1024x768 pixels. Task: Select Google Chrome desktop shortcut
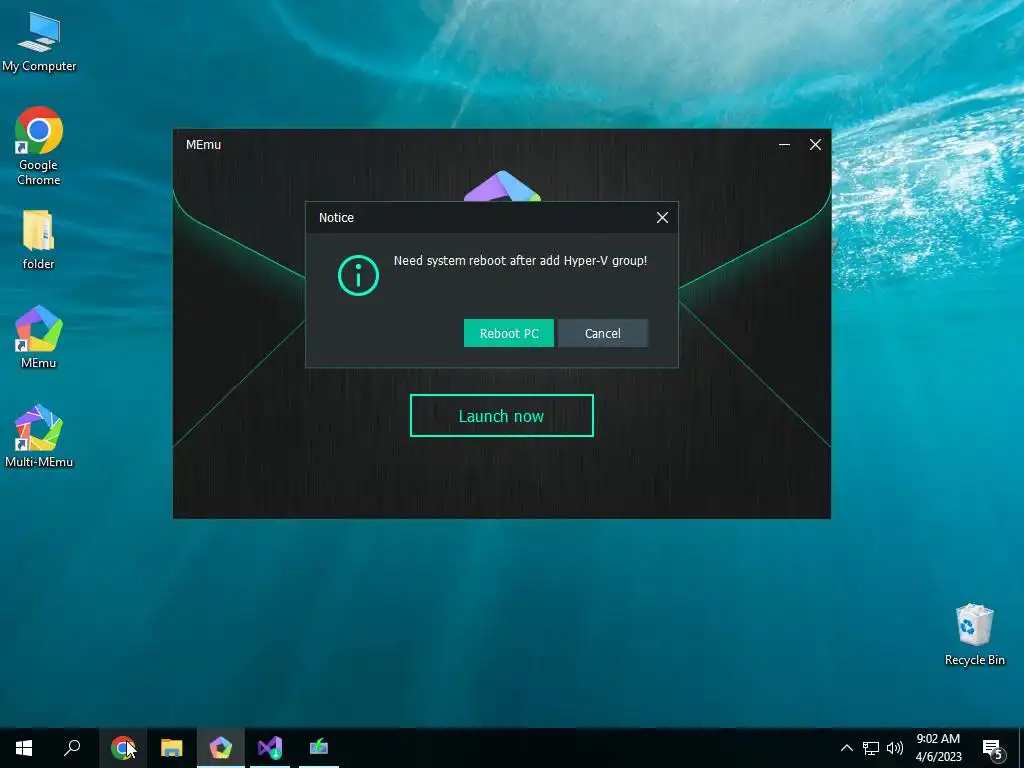click(x=39, y=146)
